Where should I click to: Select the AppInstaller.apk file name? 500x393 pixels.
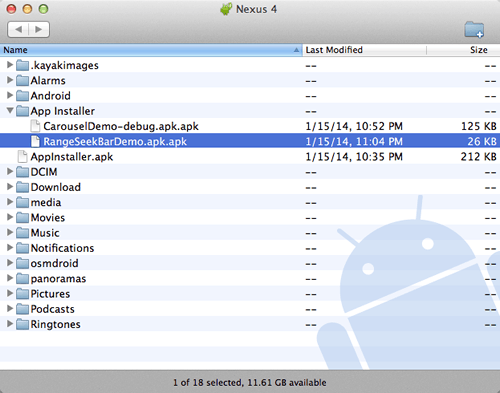[72, 157]
